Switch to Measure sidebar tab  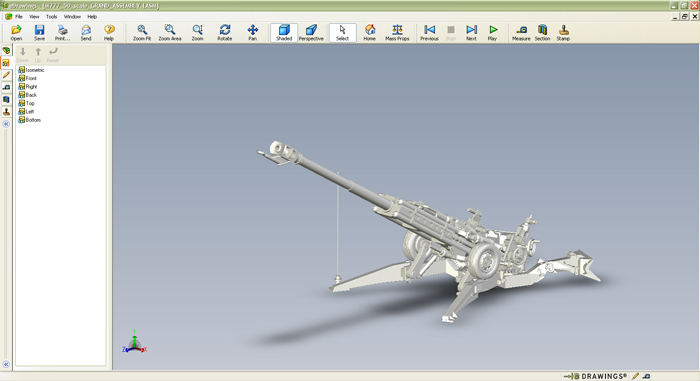pyautogui.click(x=6, y=87)
